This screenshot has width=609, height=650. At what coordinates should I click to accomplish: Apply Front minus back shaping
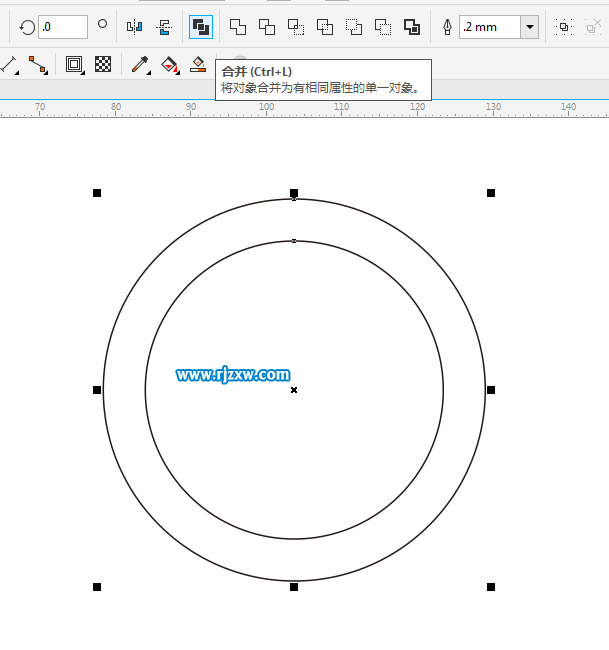[x=354, y=27]
